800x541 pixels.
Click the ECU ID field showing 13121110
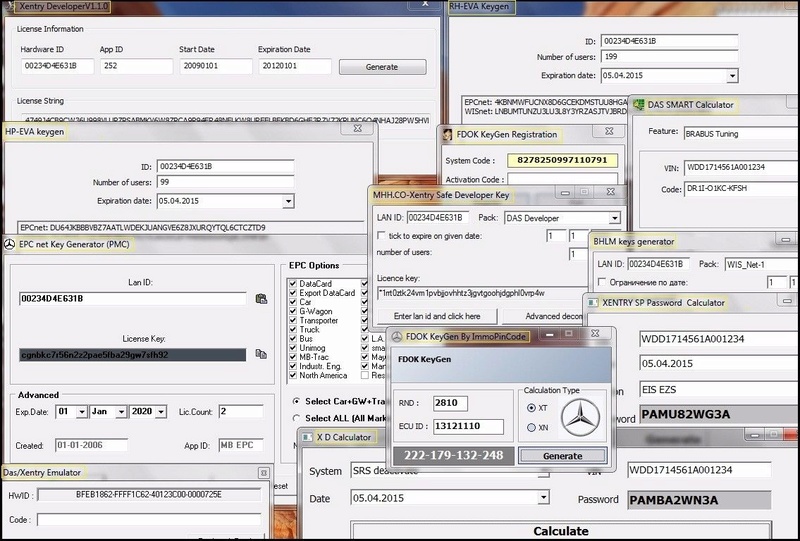(x=468, y=426)
